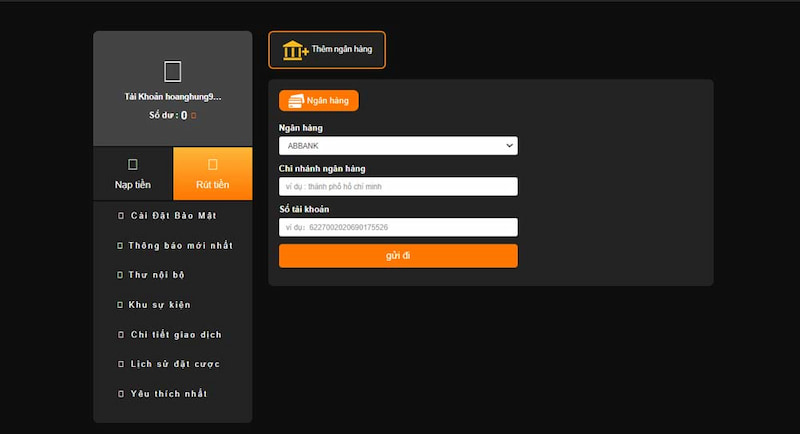Select the Rút tiền tab
This screenshot has height=434, width=800.
point(212,175)
